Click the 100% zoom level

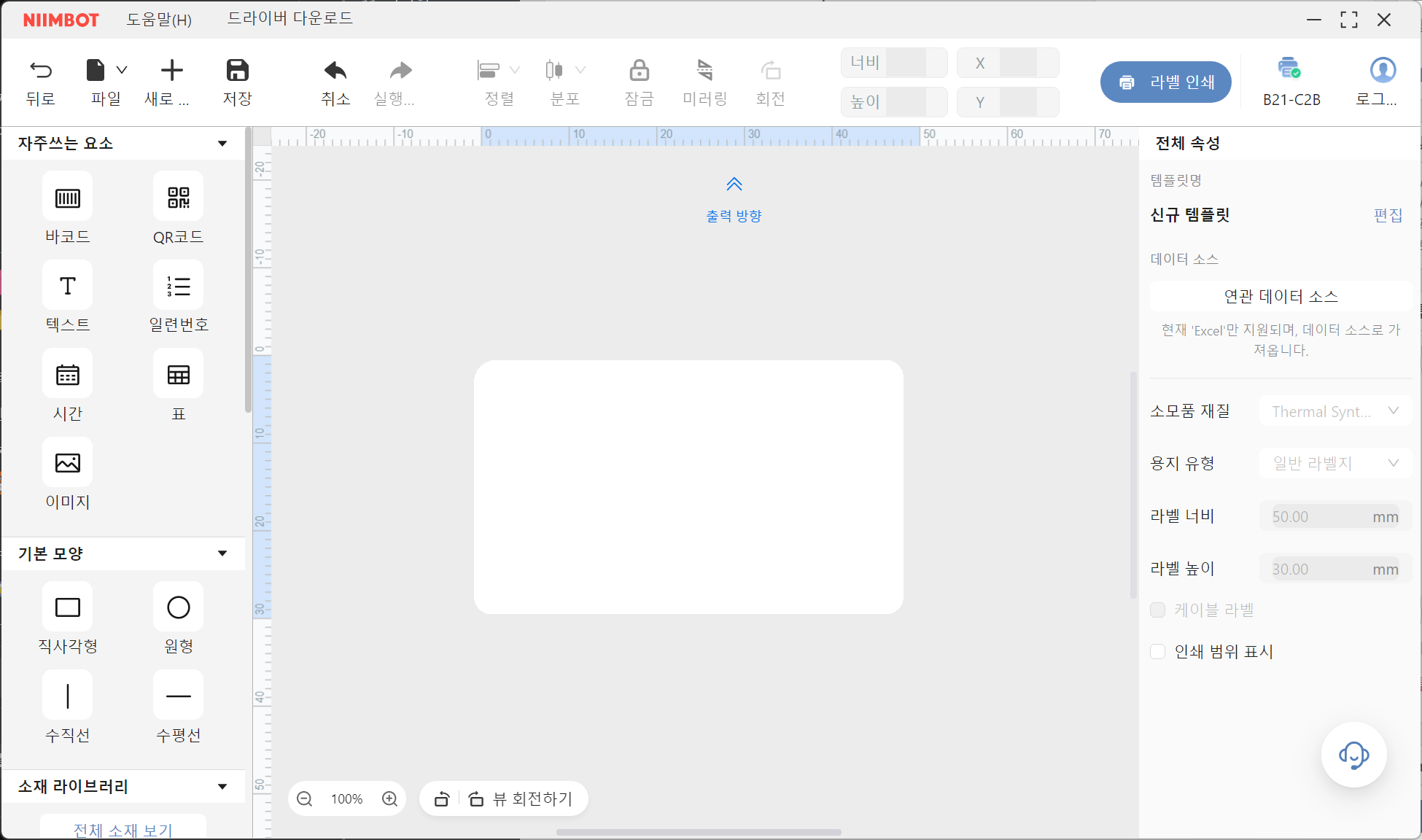point(347,799)
